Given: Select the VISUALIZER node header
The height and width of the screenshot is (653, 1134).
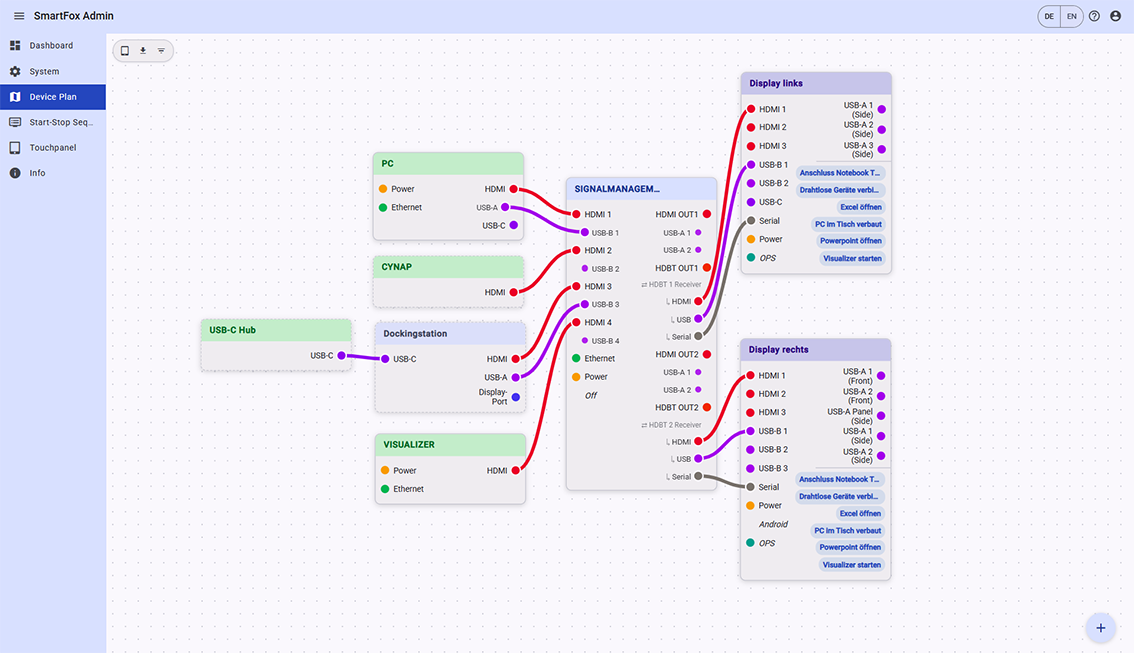Looking at the screenshot, I should 450,445.
